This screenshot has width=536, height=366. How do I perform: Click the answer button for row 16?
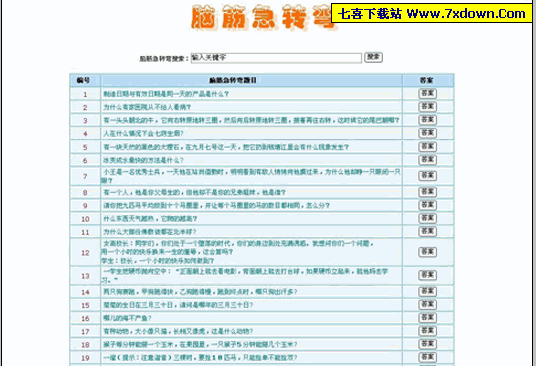point(427,318)
